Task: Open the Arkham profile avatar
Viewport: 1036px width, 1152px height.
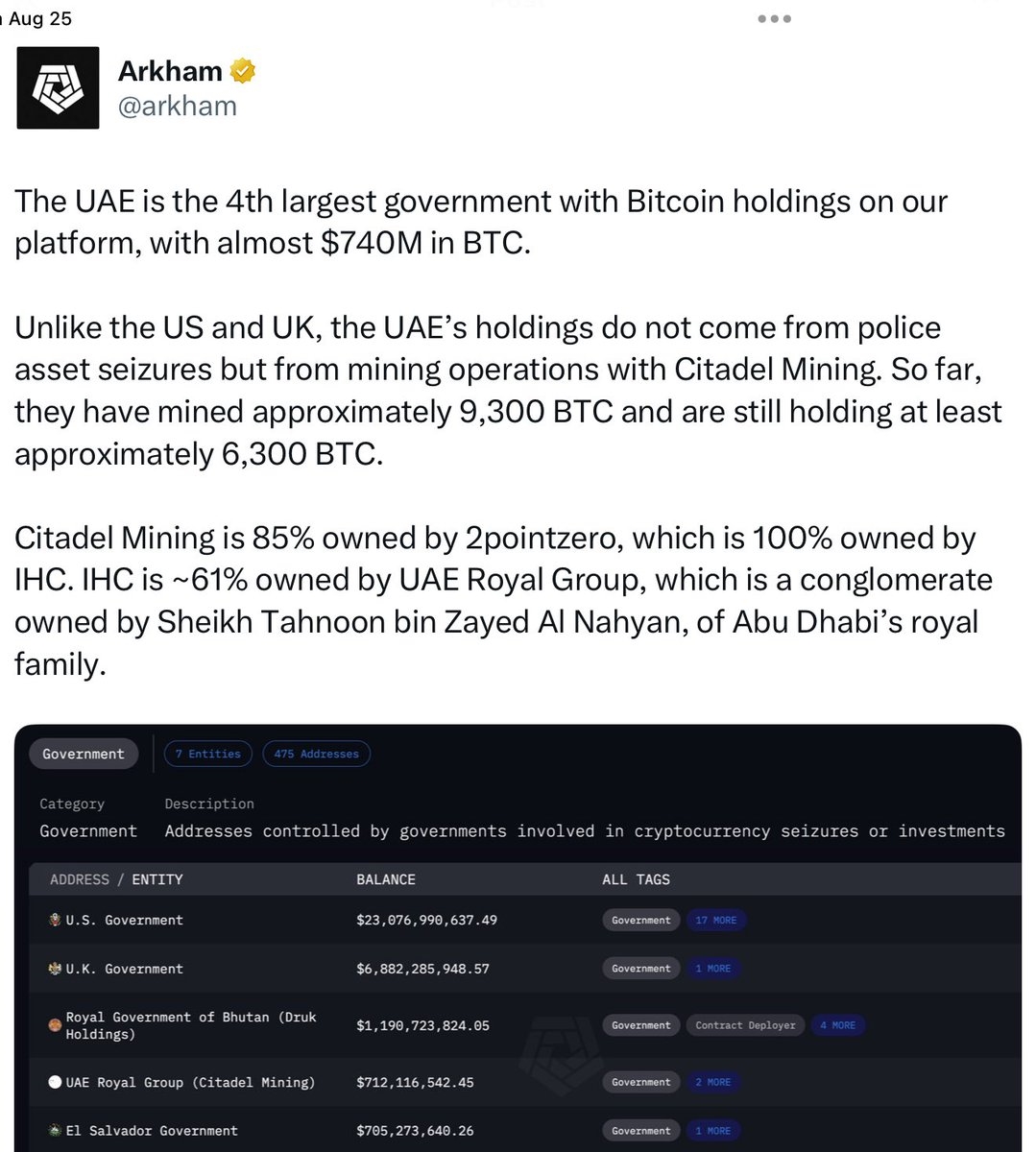Action: (59, 87)
